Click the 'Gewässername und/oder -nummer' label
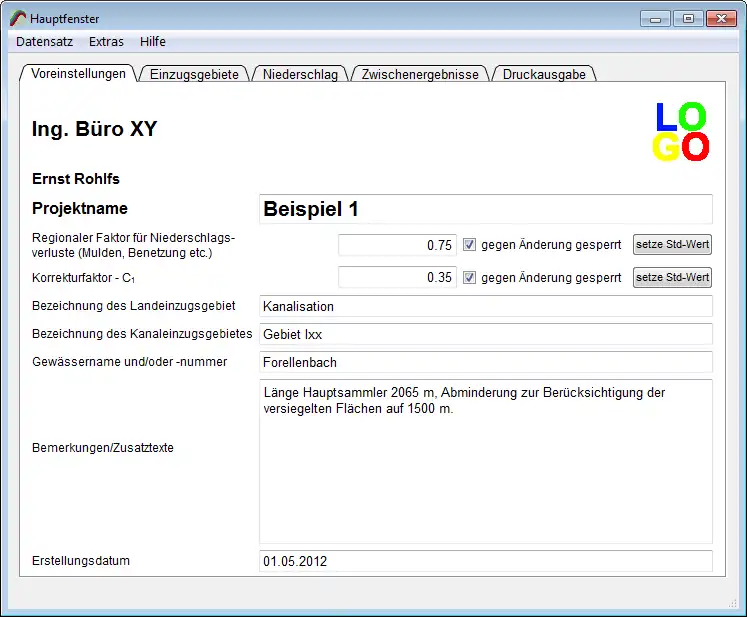This screenshot has height=617, width=747. coord(129,362)
